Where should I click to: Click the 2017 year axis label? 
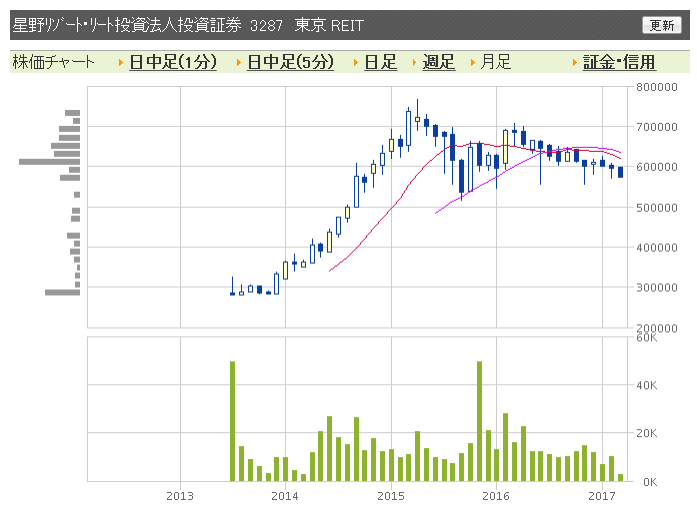[x=602, y=496]
